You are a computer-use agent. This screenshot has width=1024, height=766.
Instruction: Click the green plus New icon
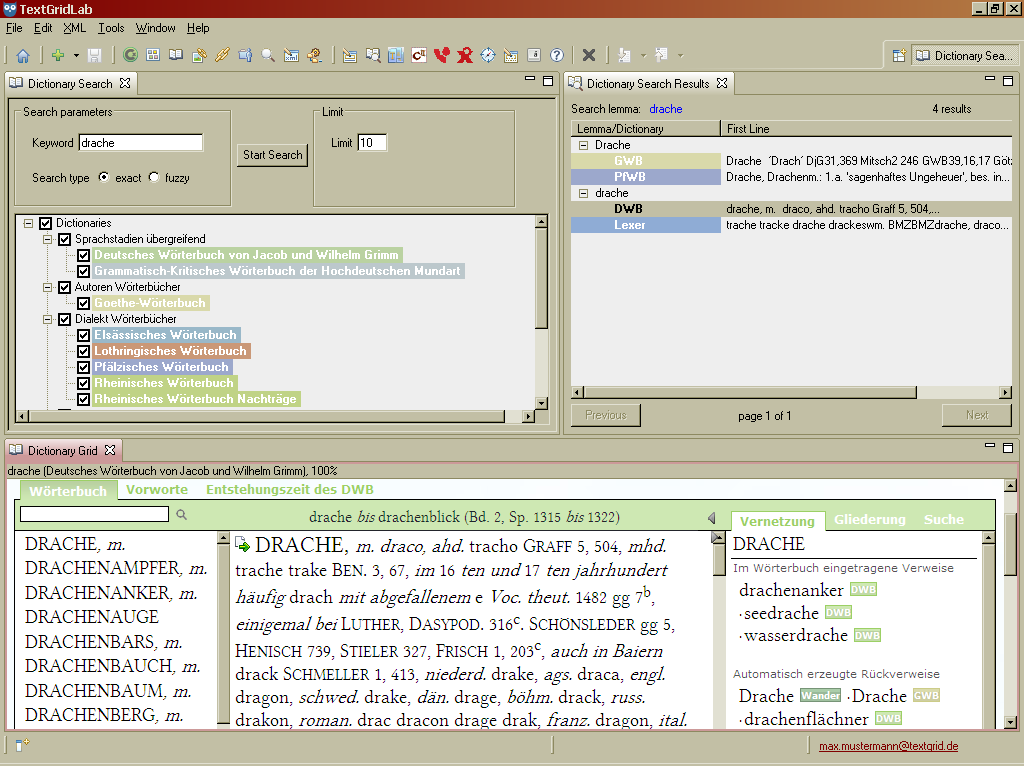[58, 56]
